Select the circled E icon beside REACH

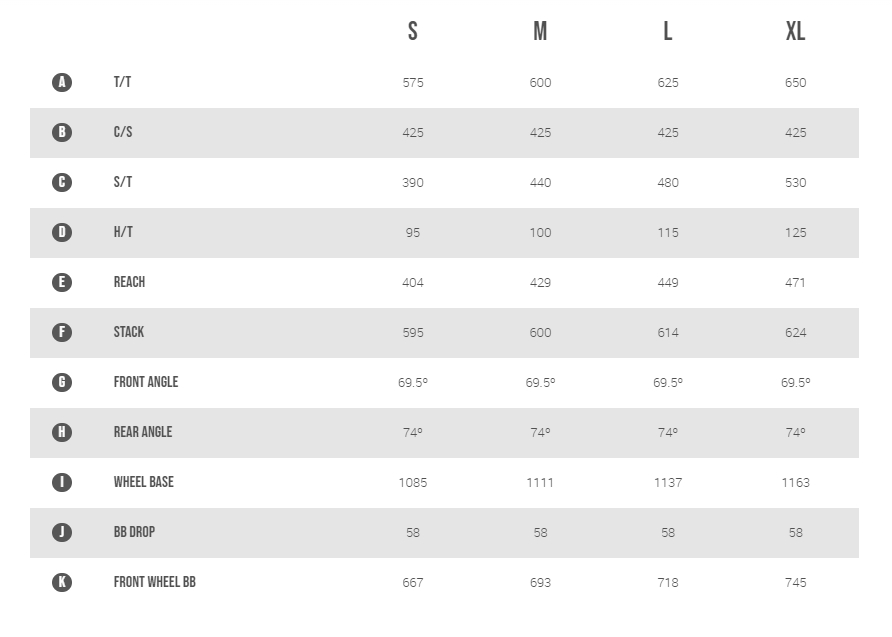[x=62, y=283]
